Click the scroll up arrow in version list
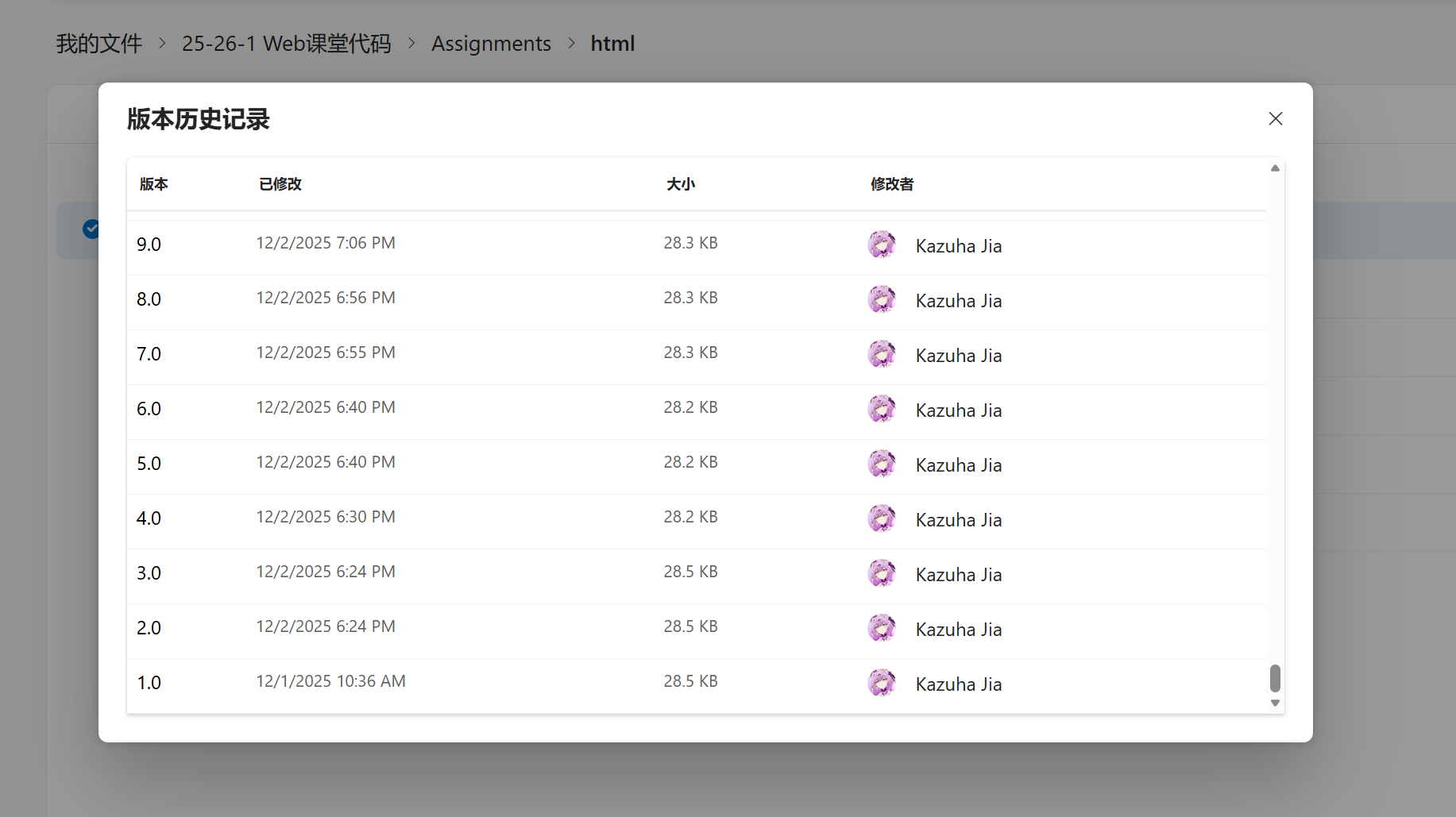Screen dimensions: 1456x817 [x=1275, y=168]
